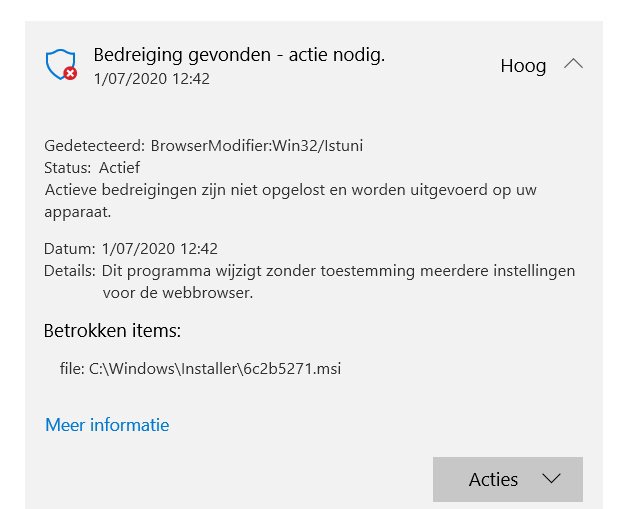Open the Meer informatie link

[x=107, y=425]
